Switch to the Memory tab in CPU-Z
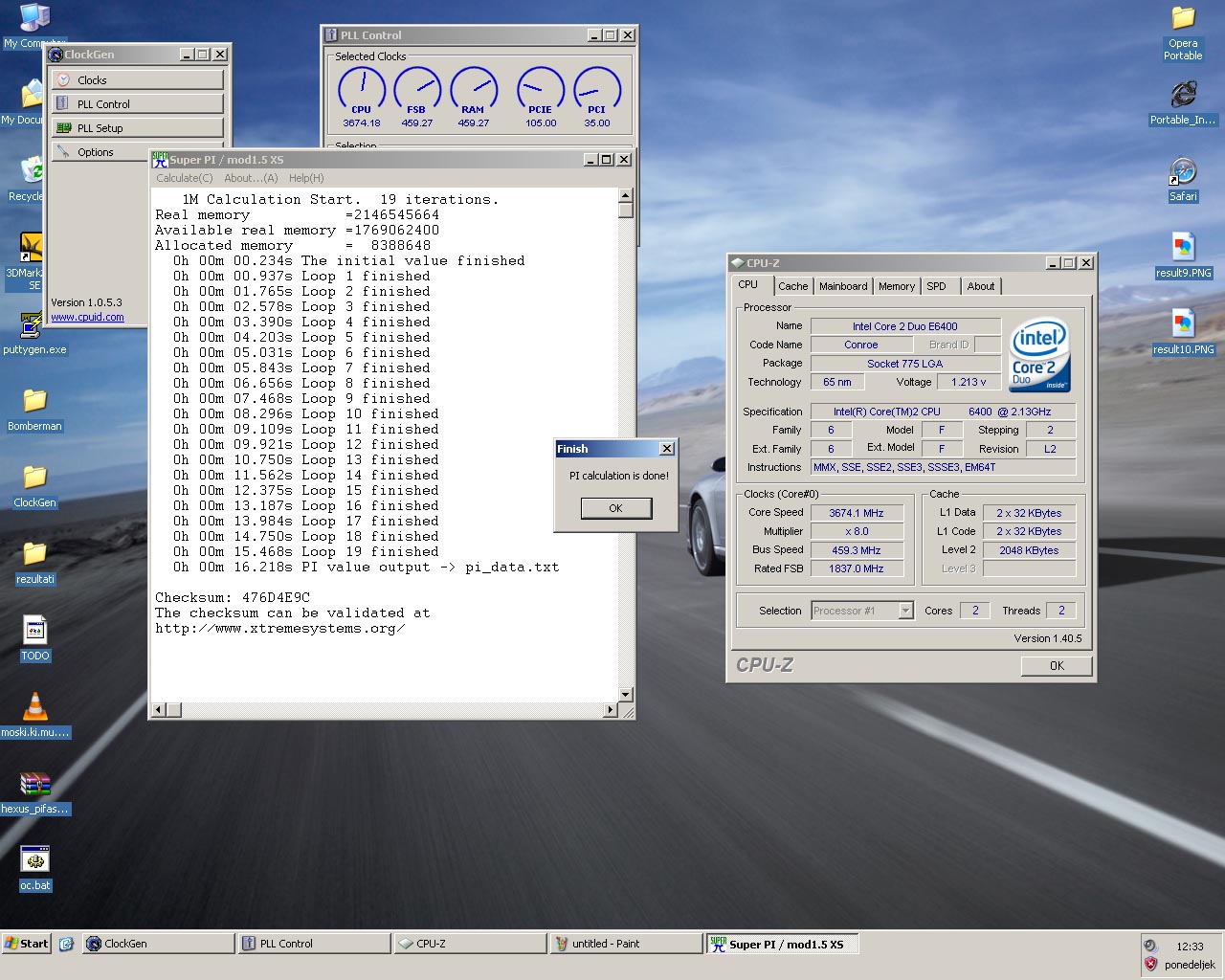1225x980 pixels. click(897, 286)
